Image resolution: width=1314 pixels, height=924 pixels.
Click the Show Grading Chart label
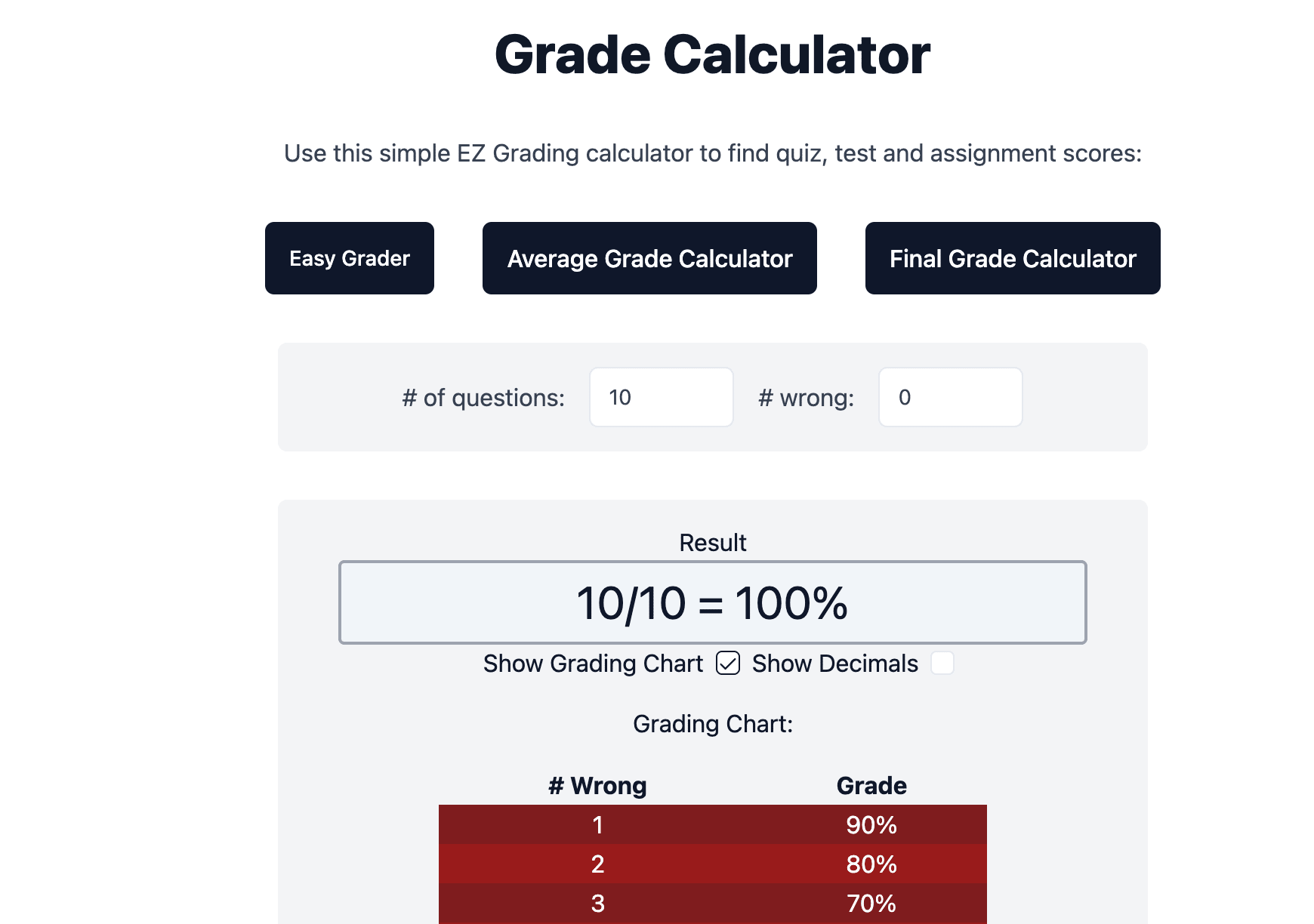pyautogui.click(x=593, y=663)
